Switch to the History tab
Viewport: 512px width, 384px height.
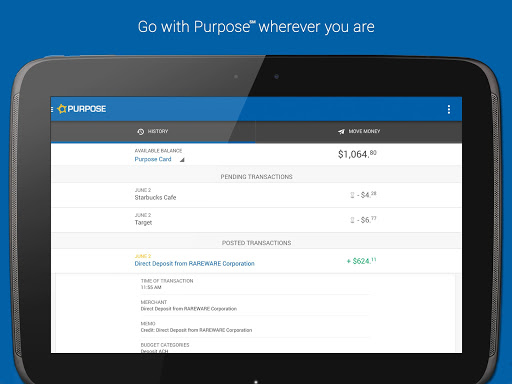coord(153,132)
